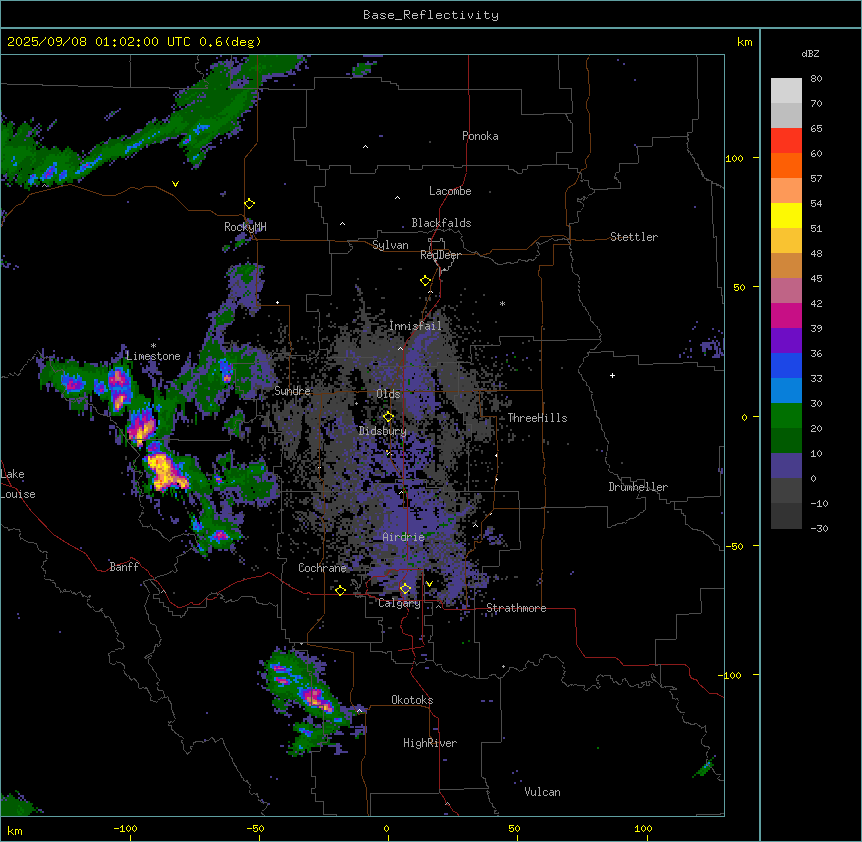862x842 pixels.
Task: Click the Limestone label
Action: click(x=153, y=356)
